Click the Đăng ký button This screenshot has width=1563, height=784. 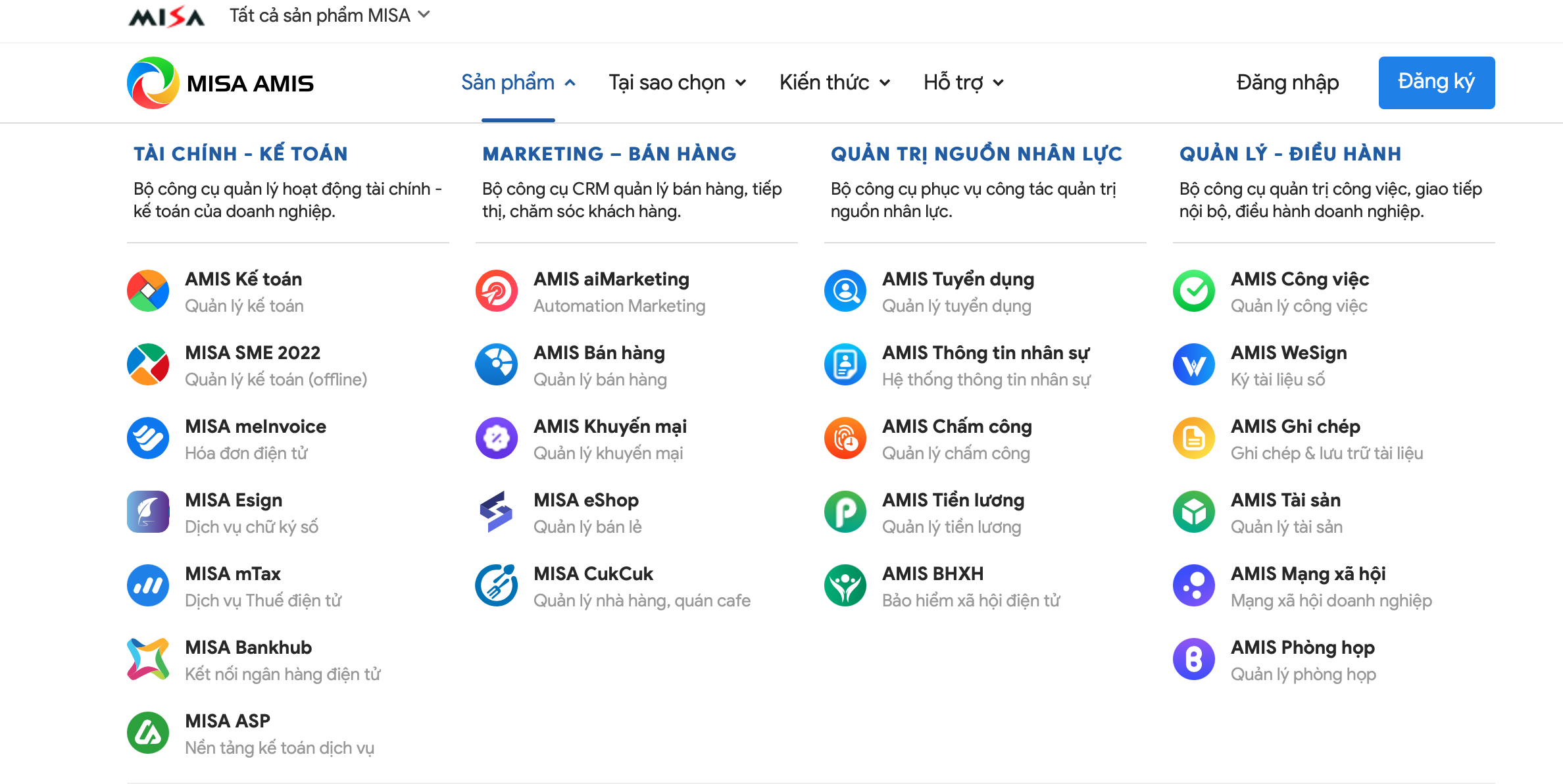click(1437, 83)
